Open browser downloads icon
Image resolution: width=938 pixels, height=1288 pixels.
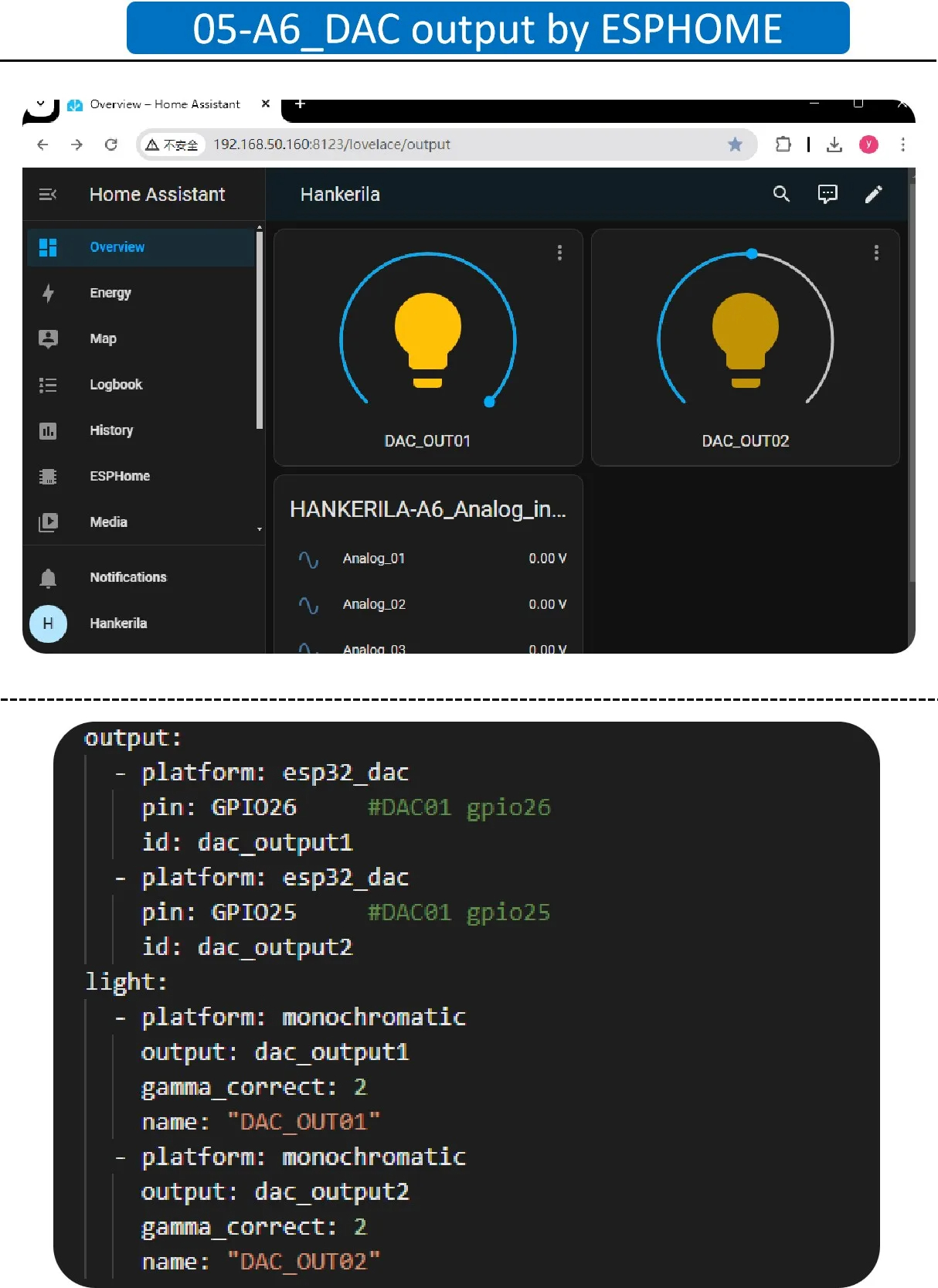point(834,144)
